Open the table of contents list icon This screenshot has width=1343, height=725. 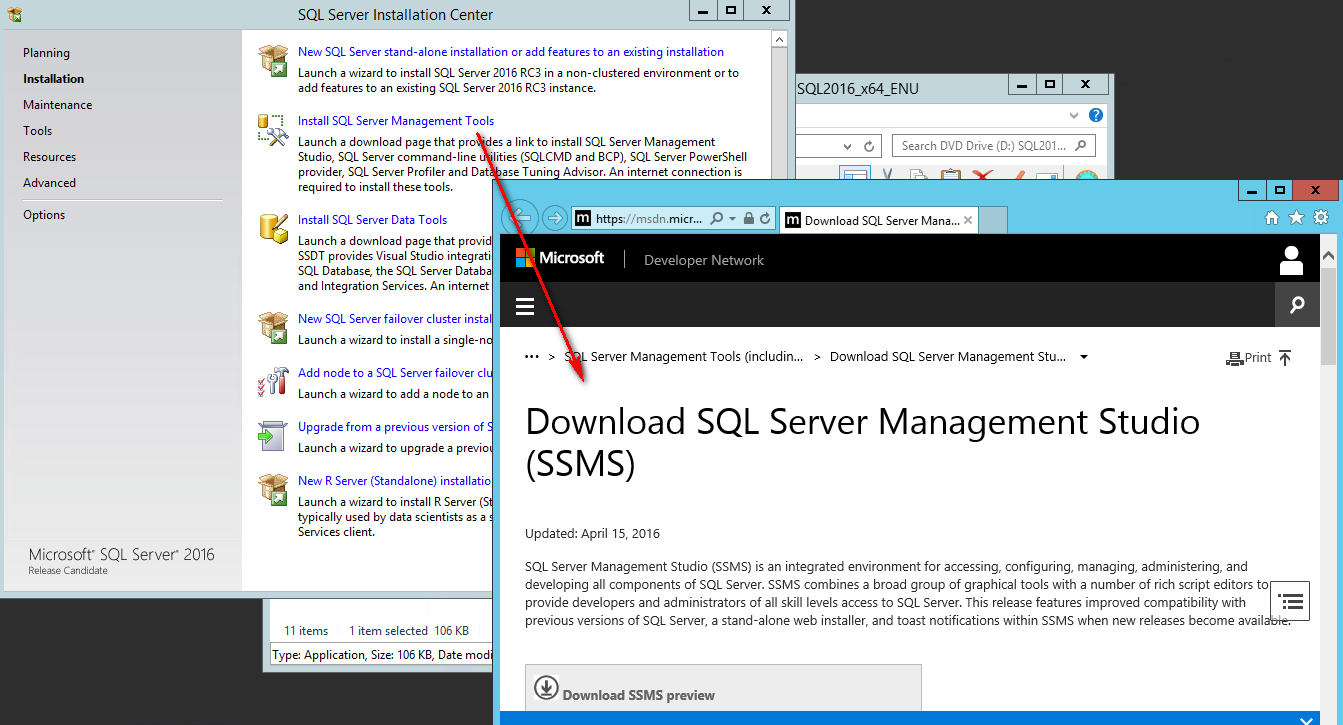point(1291,601)
